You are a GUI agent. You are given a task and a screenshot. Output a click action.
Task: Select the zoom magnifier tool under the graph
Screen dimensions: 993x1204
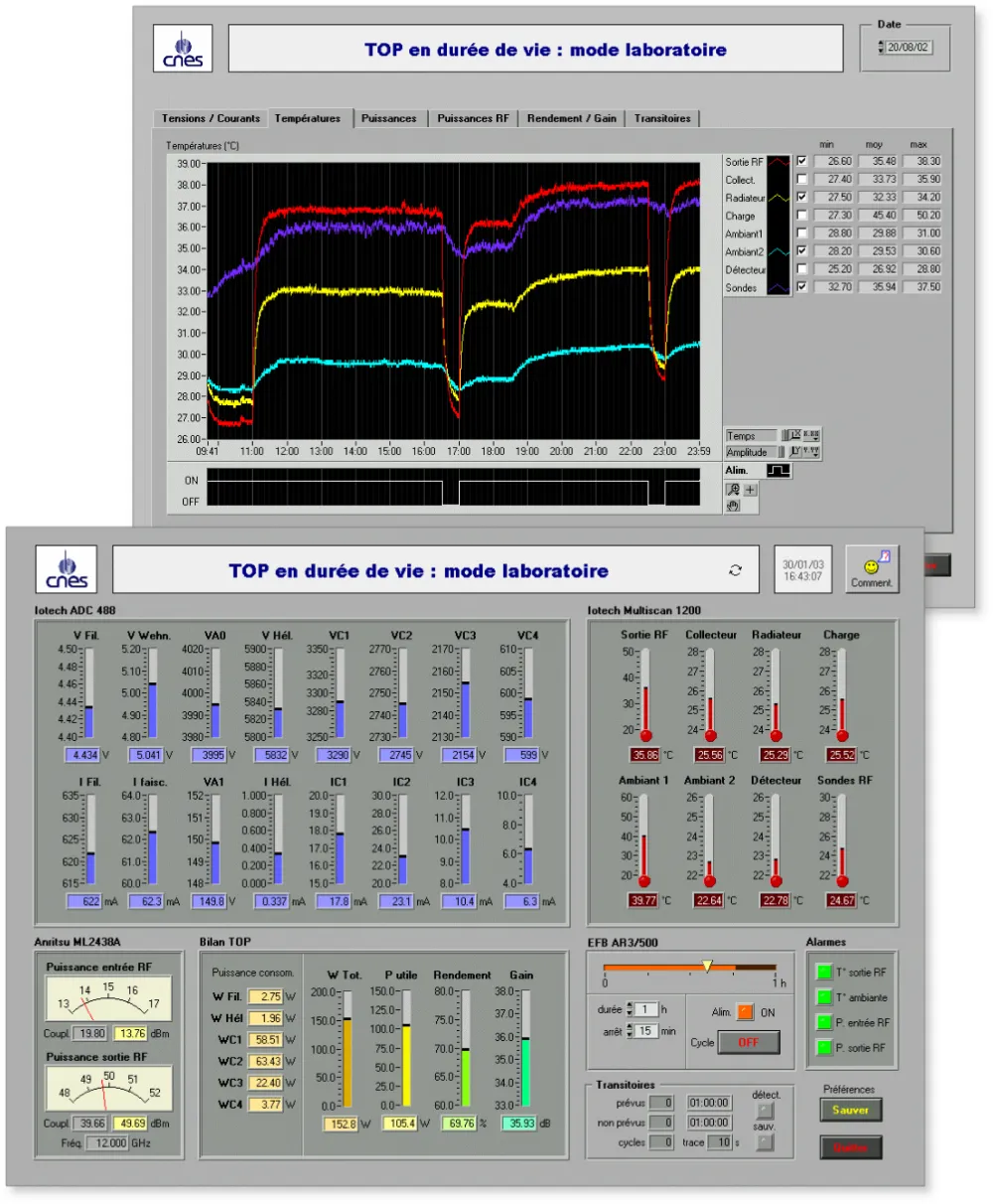point(733,489)
